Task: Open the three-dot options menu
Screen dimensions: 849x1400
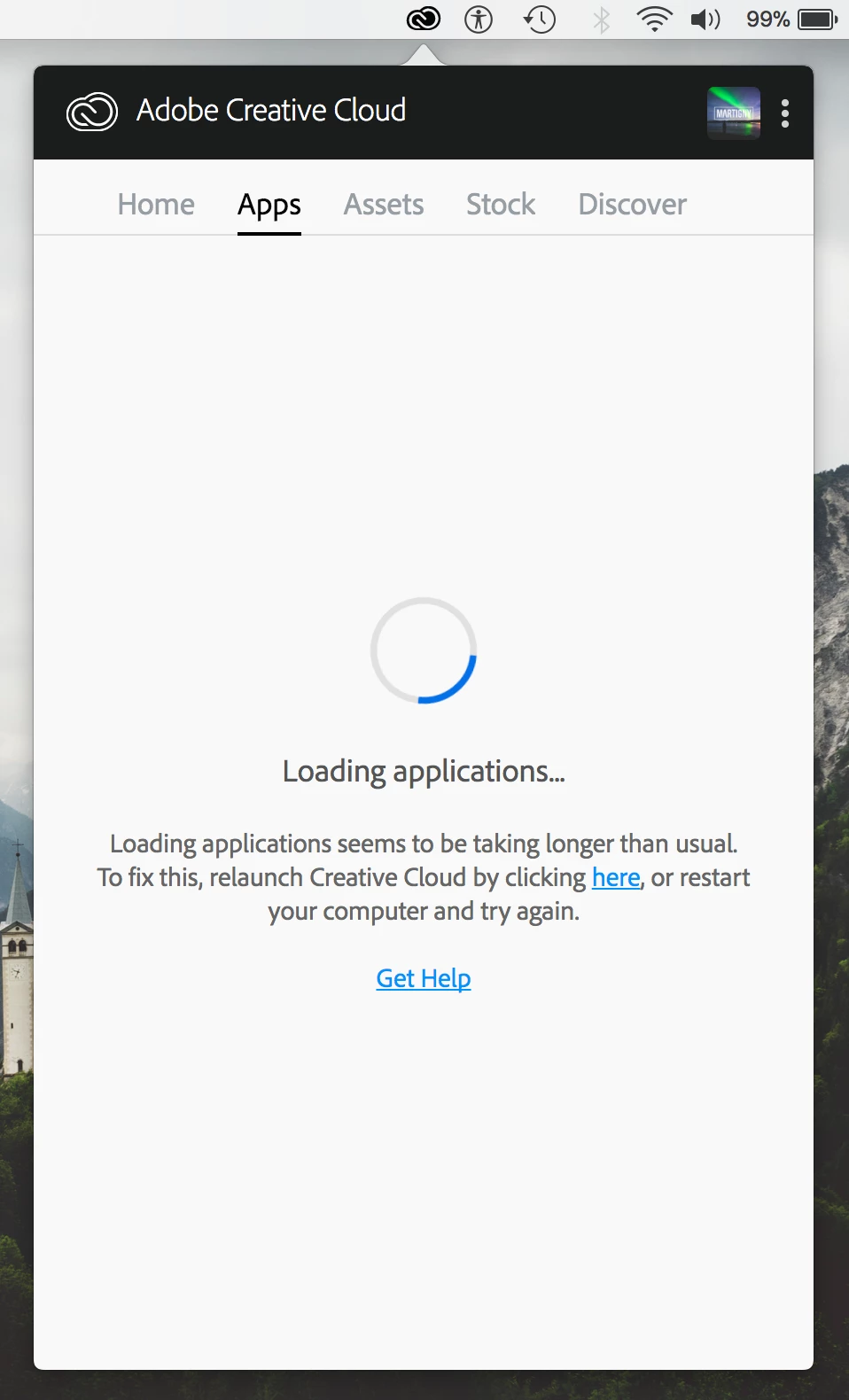Action: coord(785,113)
